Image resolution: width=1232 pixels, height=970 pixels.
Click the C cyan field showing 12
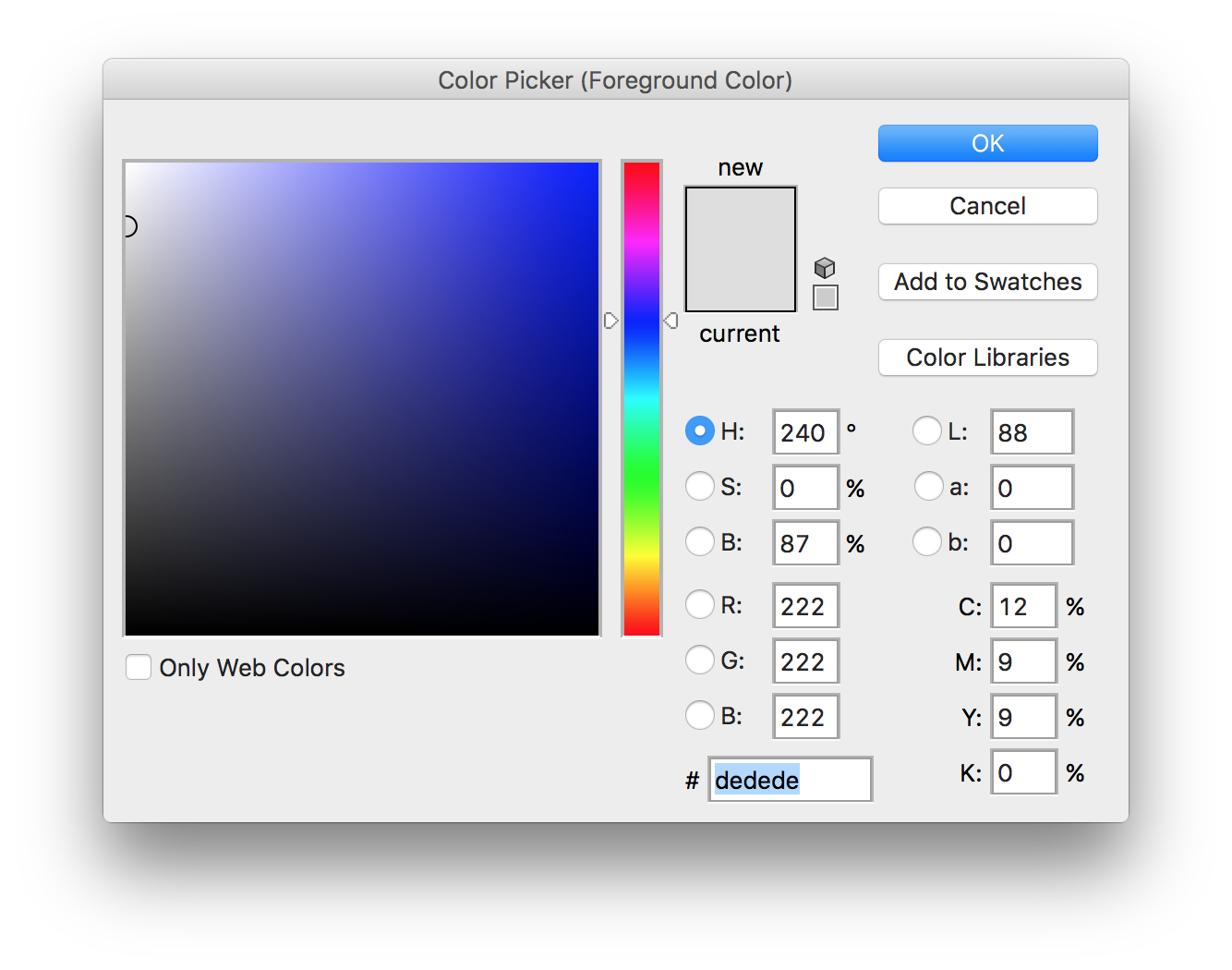(x=1023, y=605)
